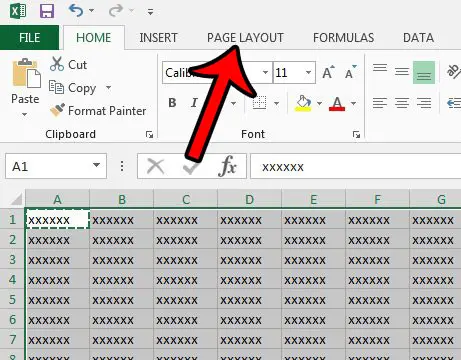Screen dimensions: 461x360
Task: Increase font size with the large A
Action: tap(328, 72)
